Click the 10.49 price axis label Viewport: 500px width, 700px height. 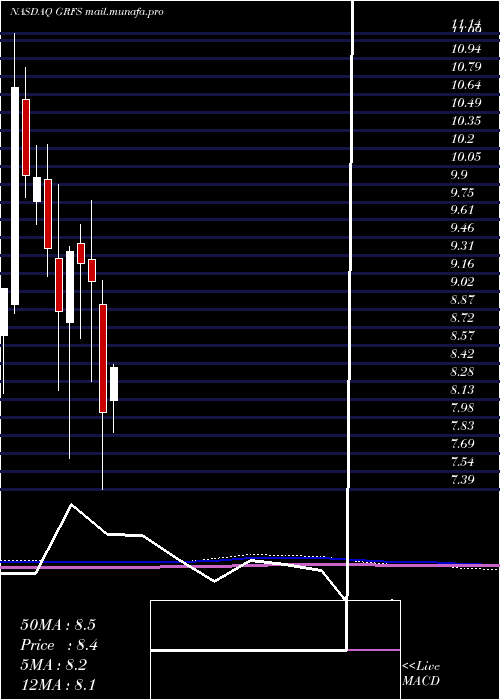(466, 103)
